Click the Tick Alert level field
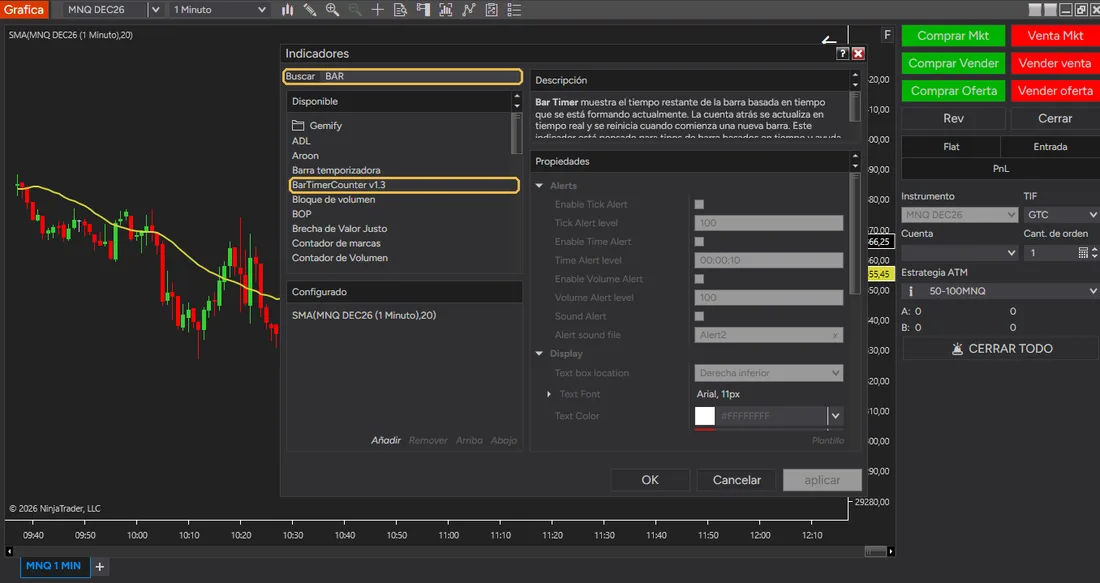This screenshot has width=1100, height=583. (x=769, y=223)
